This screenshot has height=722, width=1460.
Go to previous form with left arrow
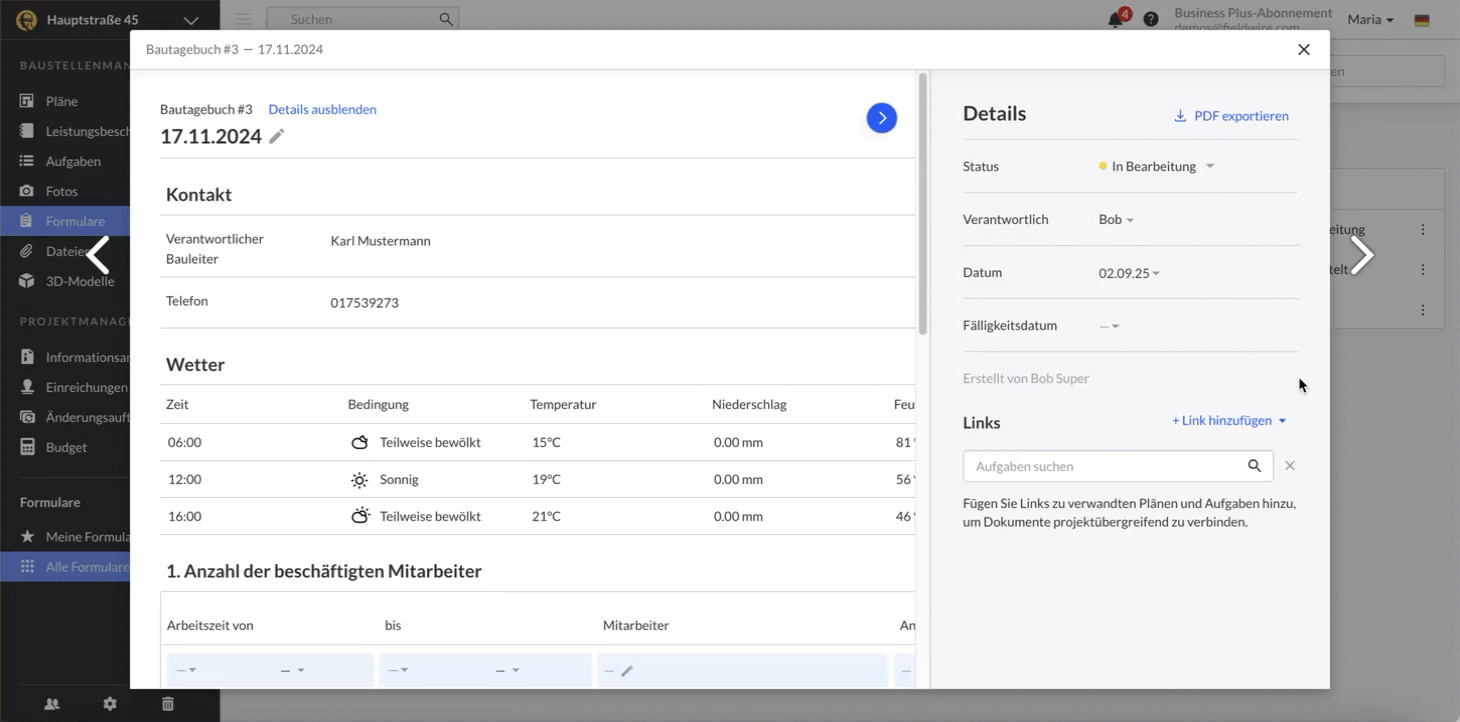coord(98,255)
